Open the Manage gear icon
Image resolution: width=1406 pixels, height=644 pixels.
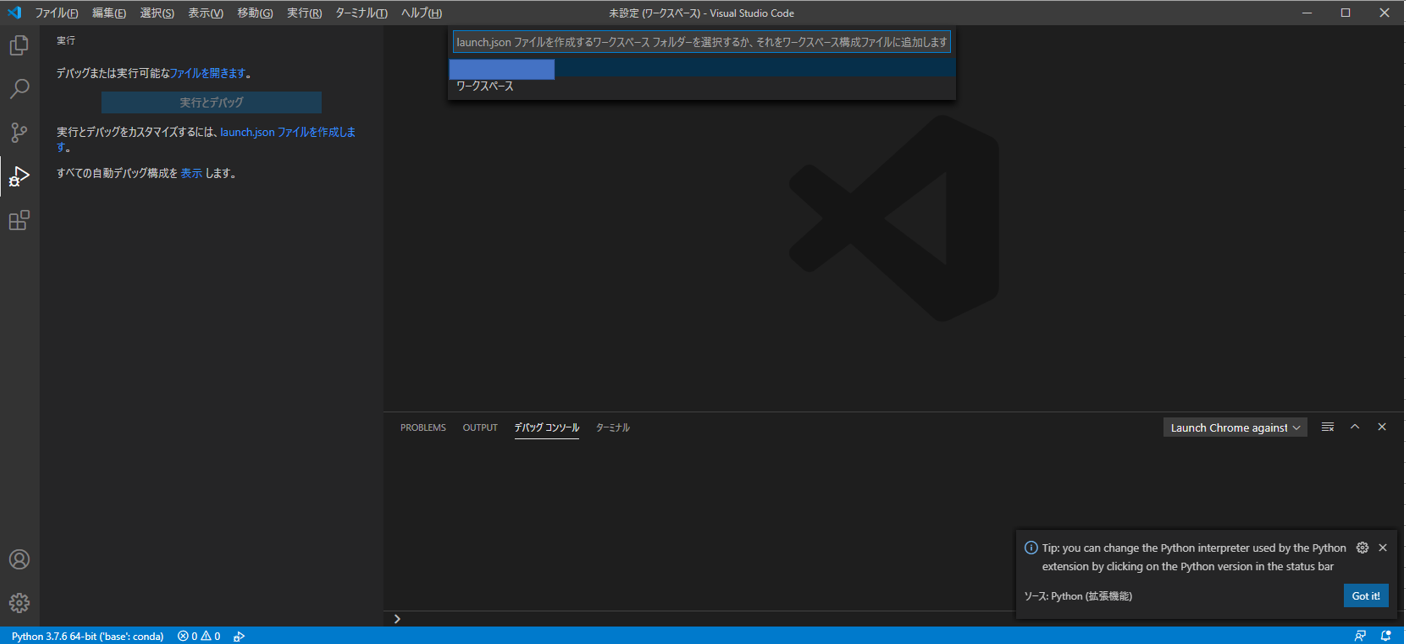click(x=19, y=603)
